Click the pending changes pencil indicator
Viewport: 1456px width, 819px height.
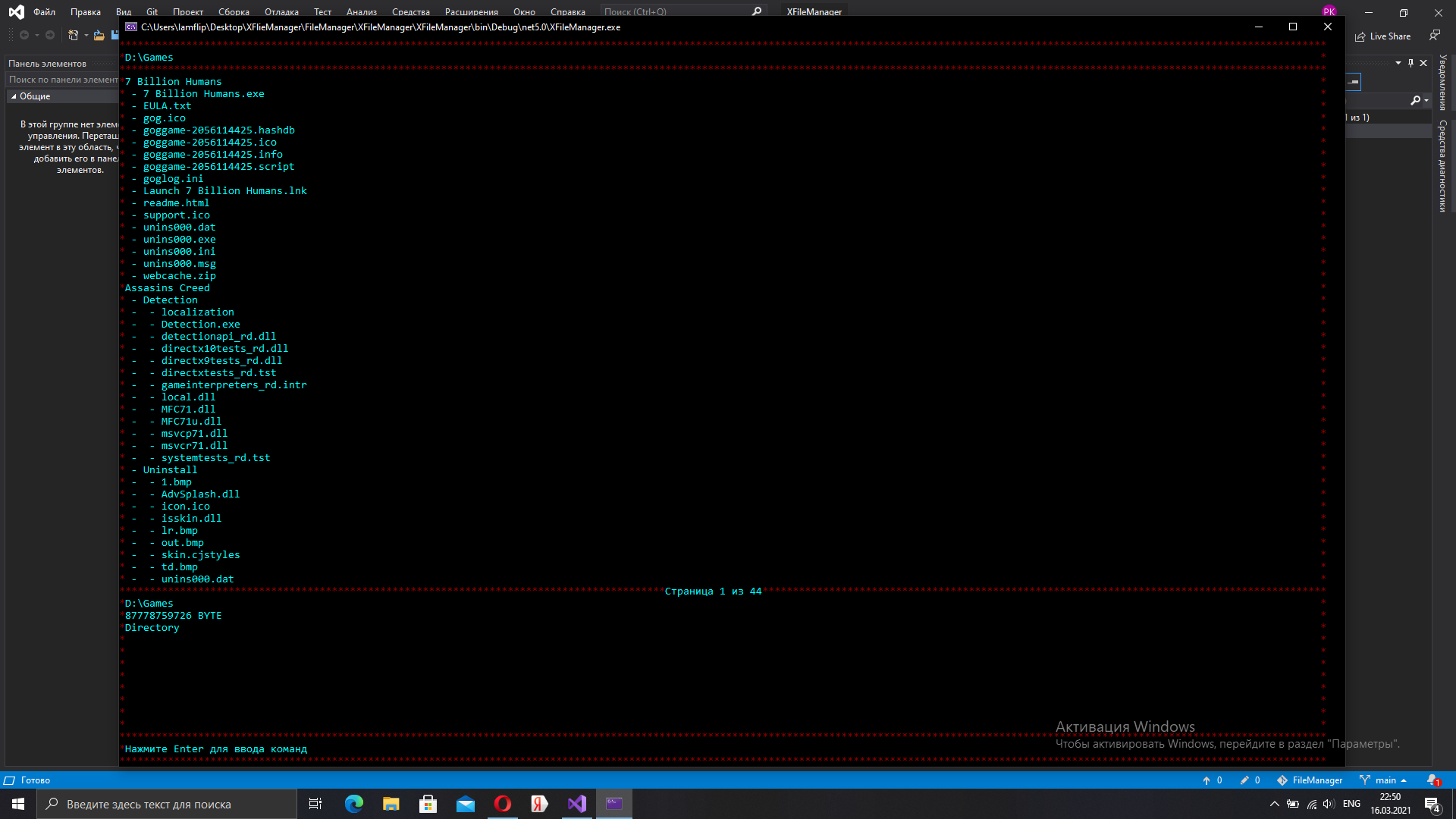coord(1250,780)
